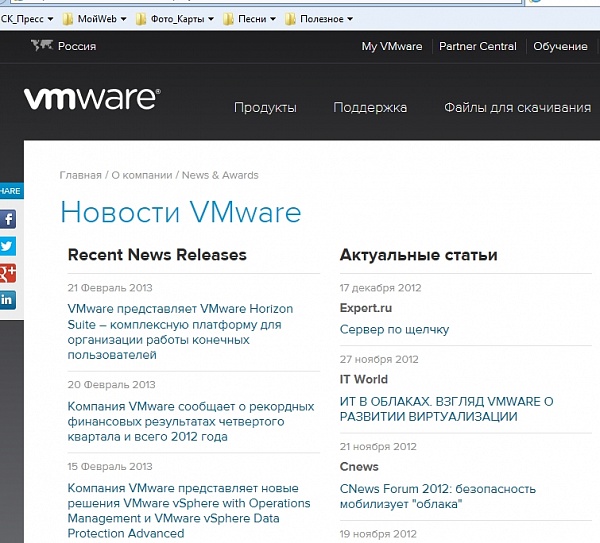Click the date 17 декабря 2012
Viewport: 600px width, 543px height.
(x=380, y=288)
